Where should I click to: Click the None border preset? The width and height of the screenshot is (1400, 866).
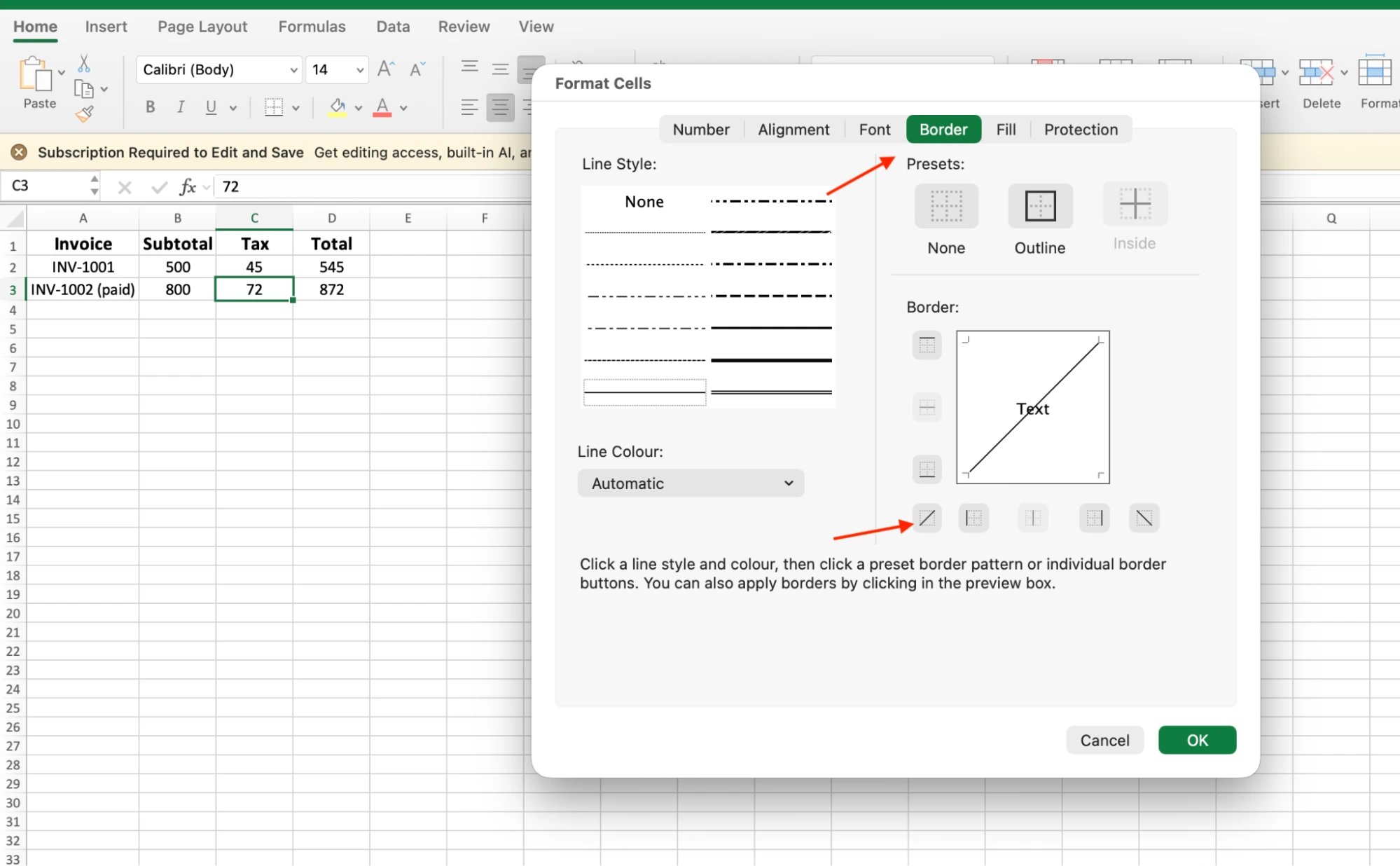tap(946, 206)
